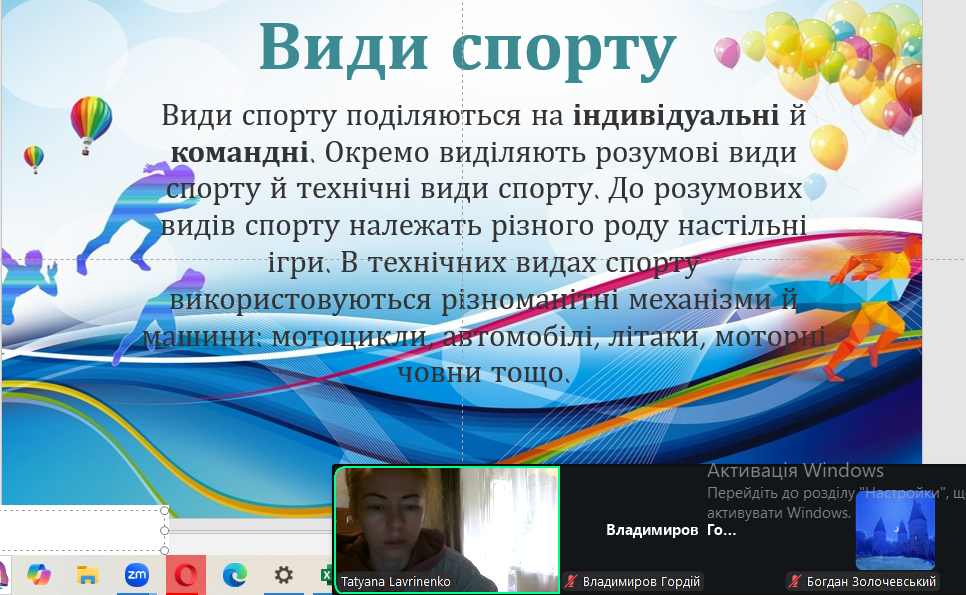Open Settings gear in the taskbar
Viewport: 966px width, 595px height.
(x=284, y=575)
